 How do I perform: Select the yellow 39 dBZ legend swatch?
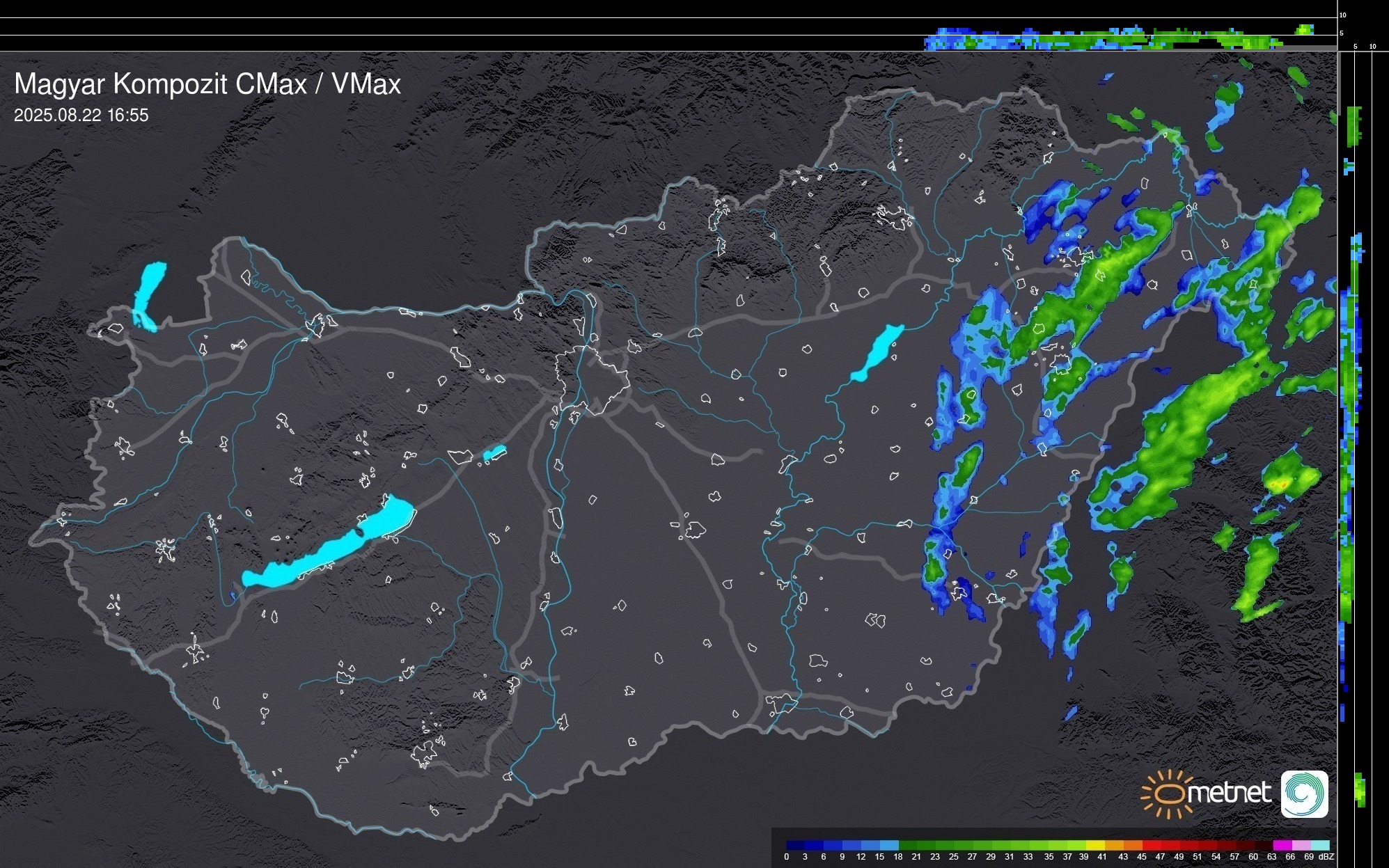click(1094, 846)
